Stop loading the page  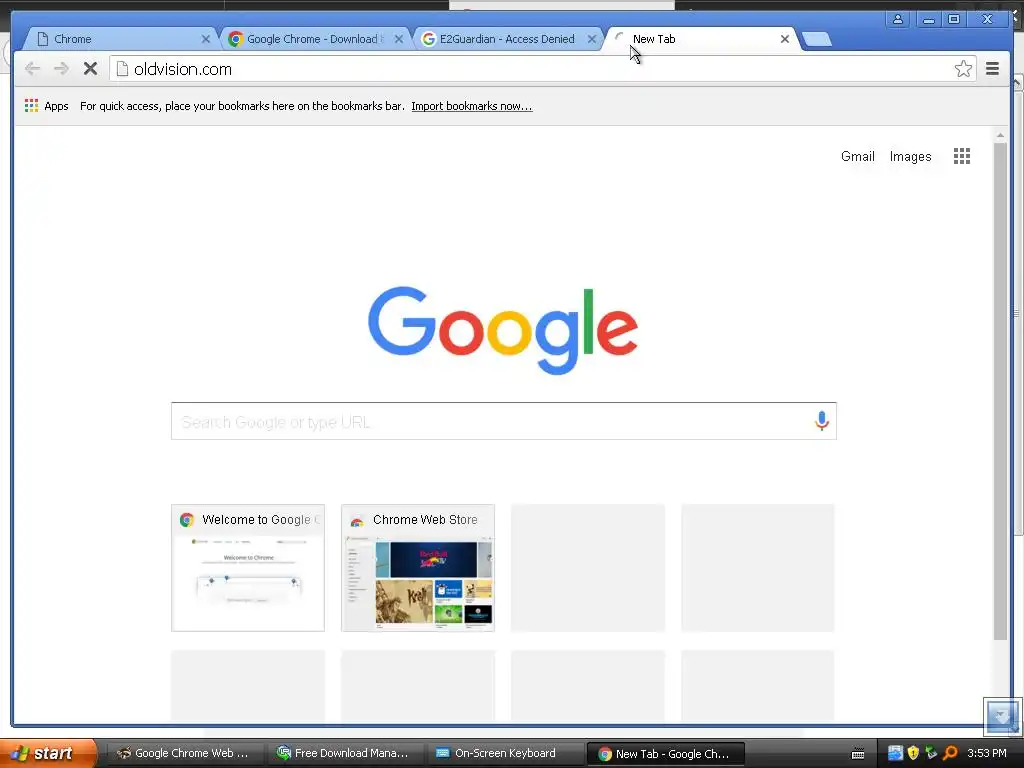point(90,69)
